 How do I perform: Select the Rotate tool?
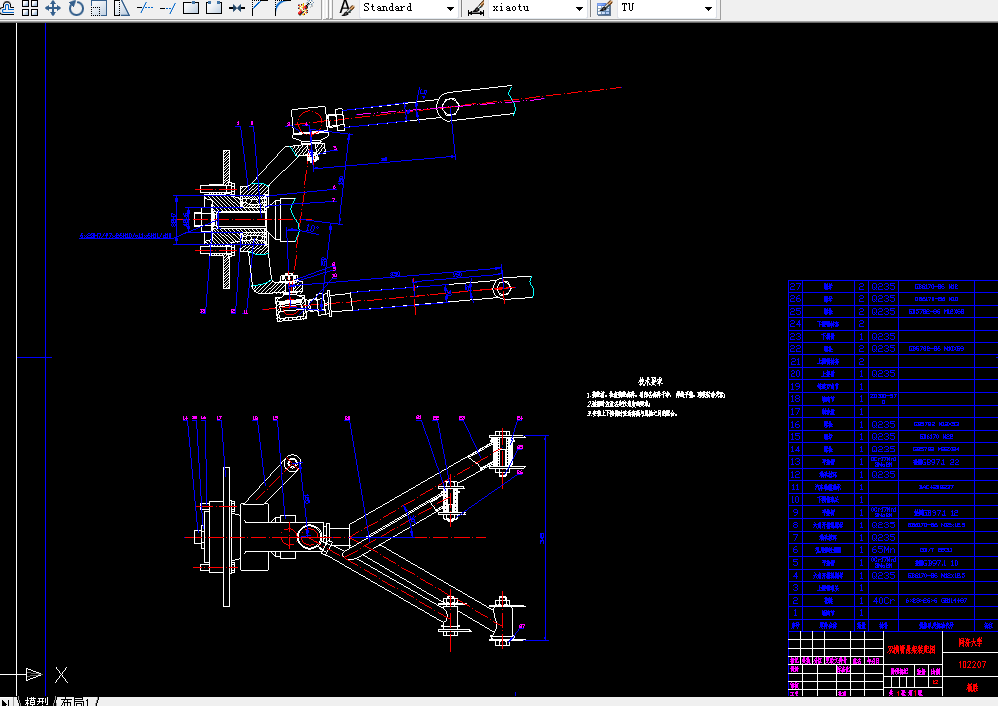click(76, 8)
